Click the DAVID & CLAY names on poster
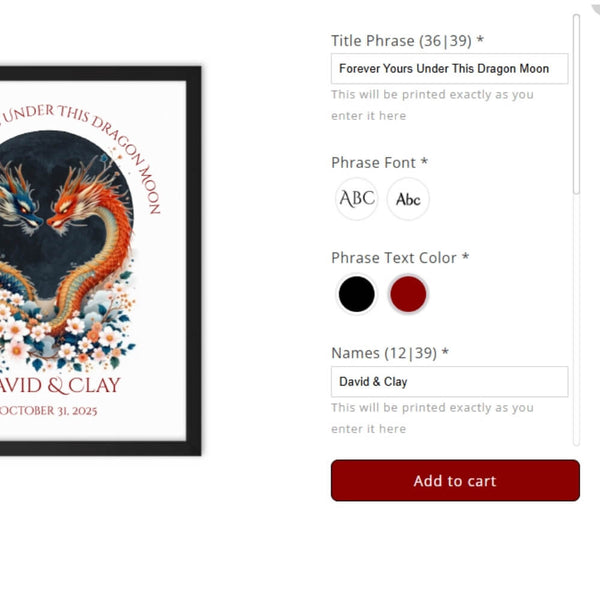The width and height of the screenshot is (600, 600). [59, 385]
